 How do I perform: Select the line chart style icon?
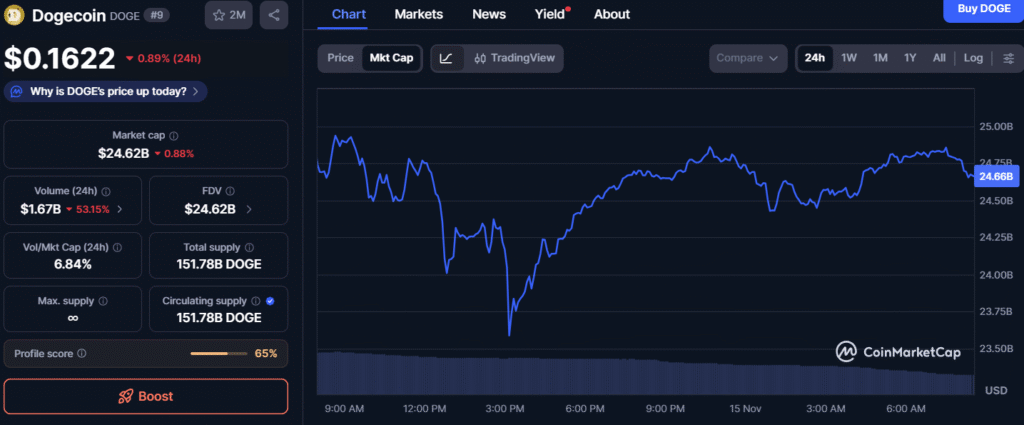click(446, 58)
